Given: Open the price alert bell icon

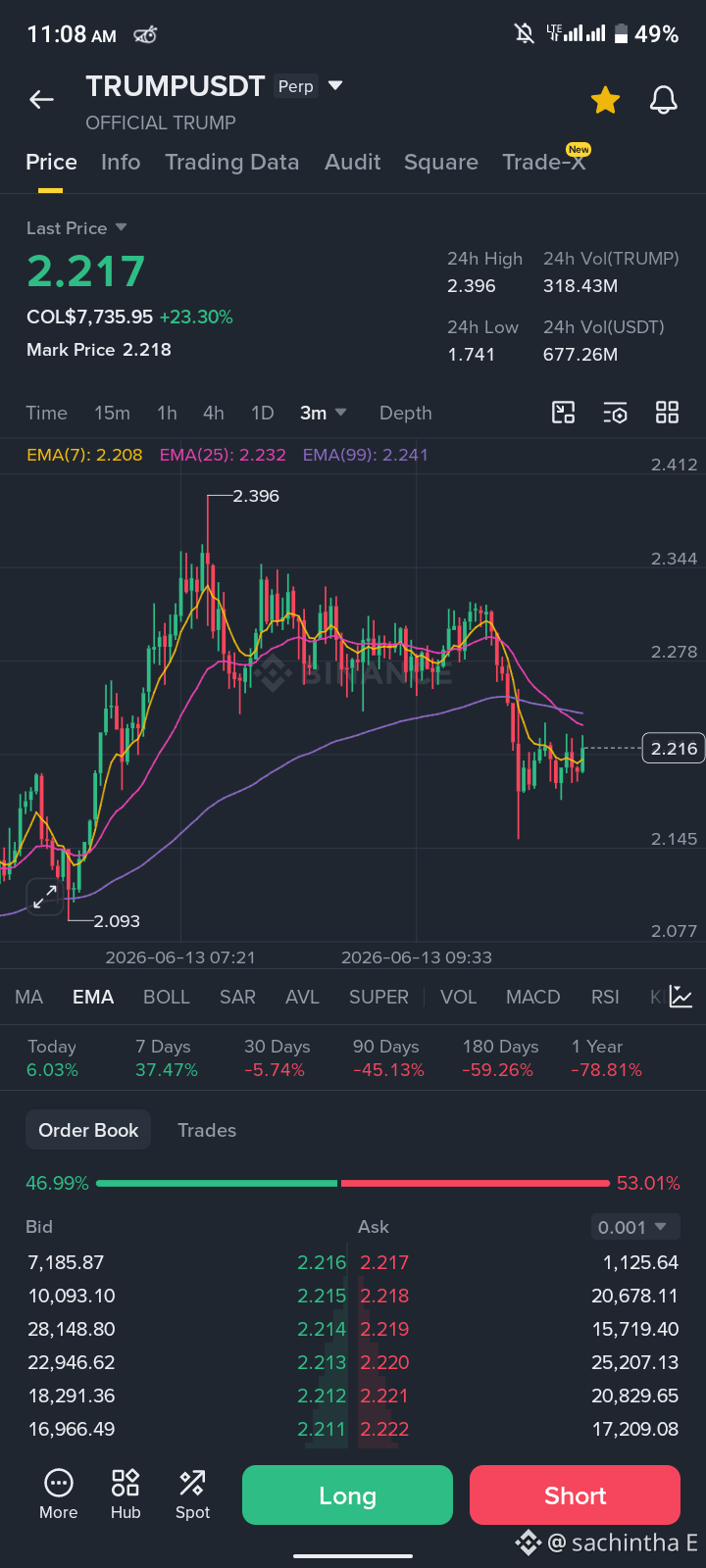Looking at the screenshot, I should coord(664,100).
